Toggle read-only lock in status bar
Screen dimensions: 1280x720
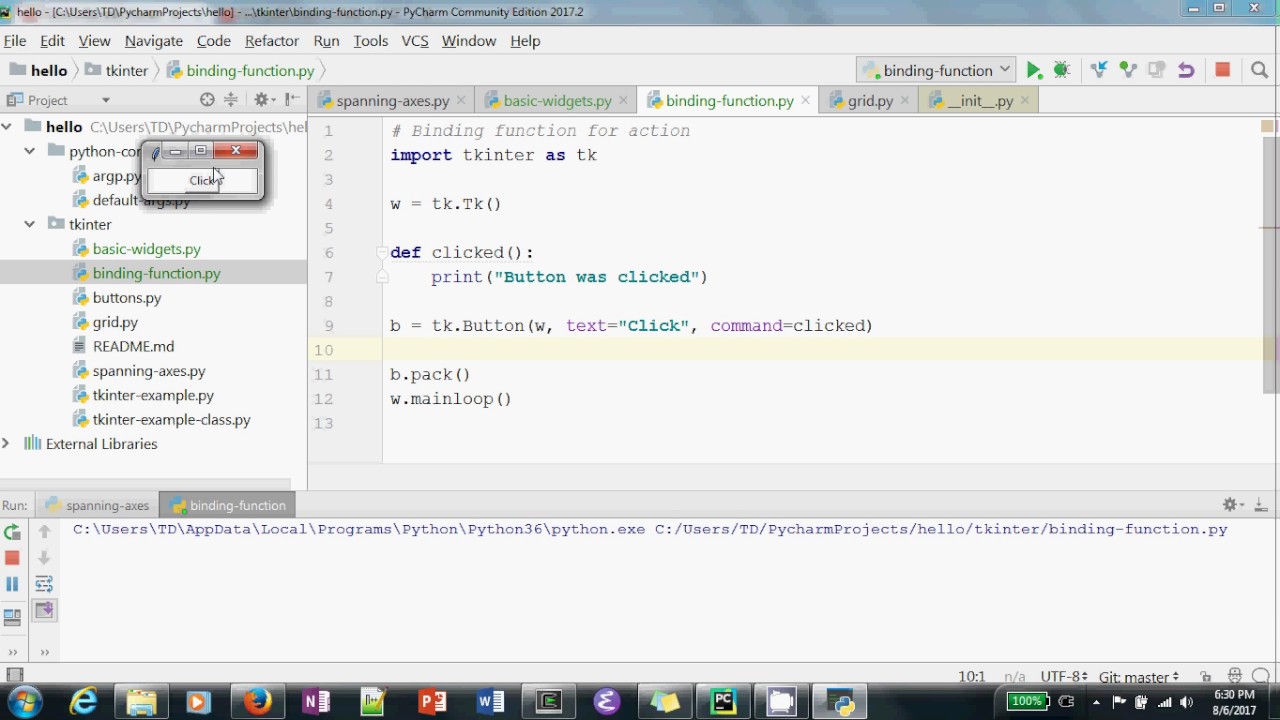1206,677
